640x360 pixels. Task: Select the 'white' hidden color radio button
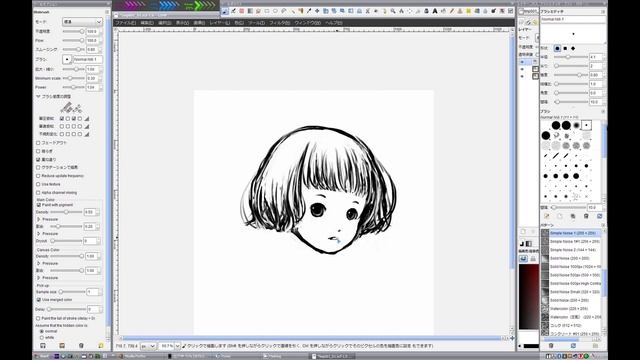[x=42, y=338]
